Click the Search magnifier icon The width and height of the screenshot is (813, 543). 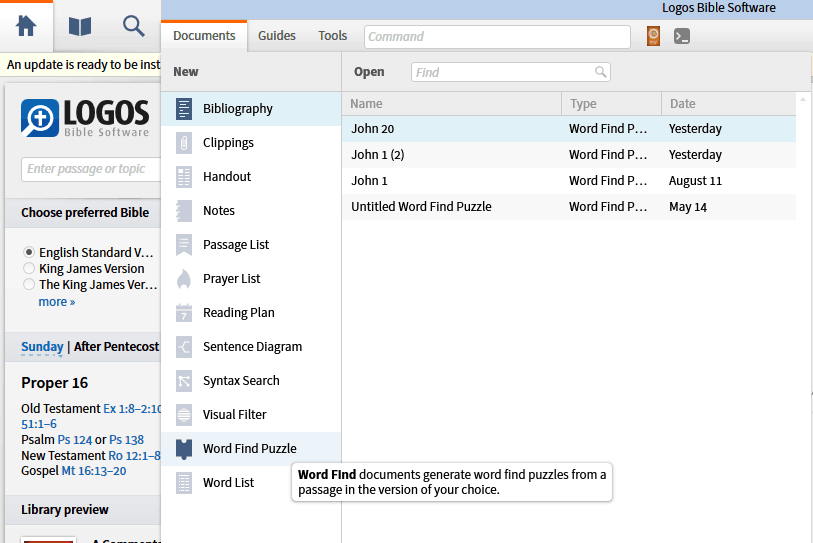point(133,26)
